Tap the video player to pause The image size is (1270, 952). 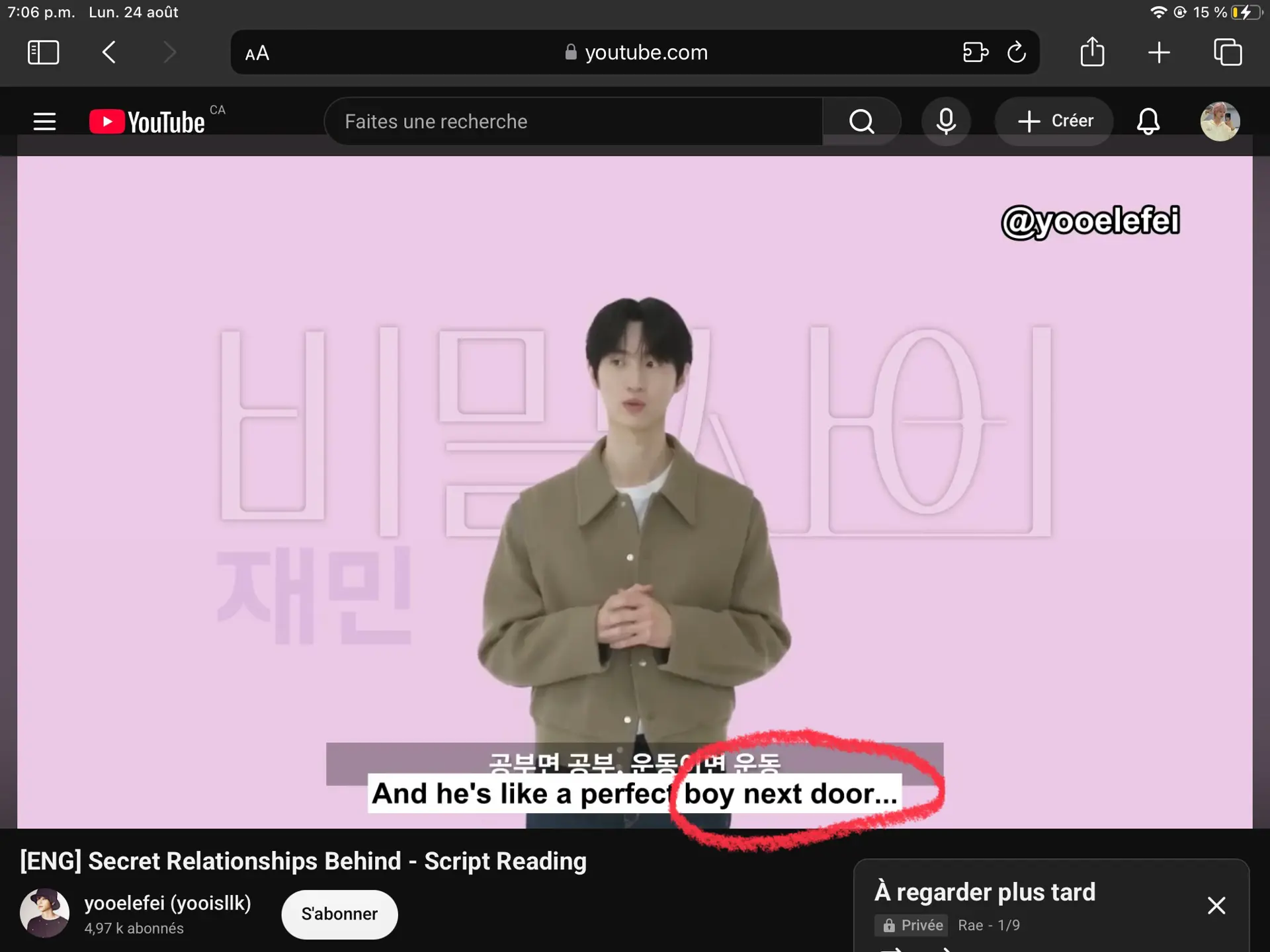[x=635, y=492]
